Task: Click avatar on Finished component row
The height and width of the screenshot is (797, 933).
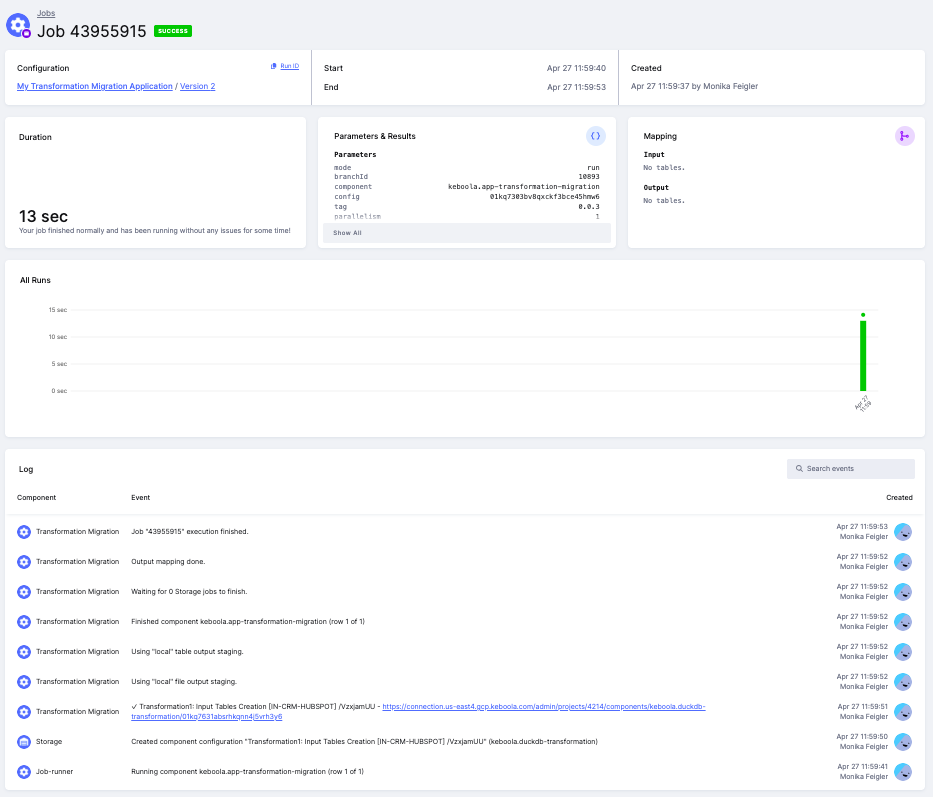Action: coord(903,621)
